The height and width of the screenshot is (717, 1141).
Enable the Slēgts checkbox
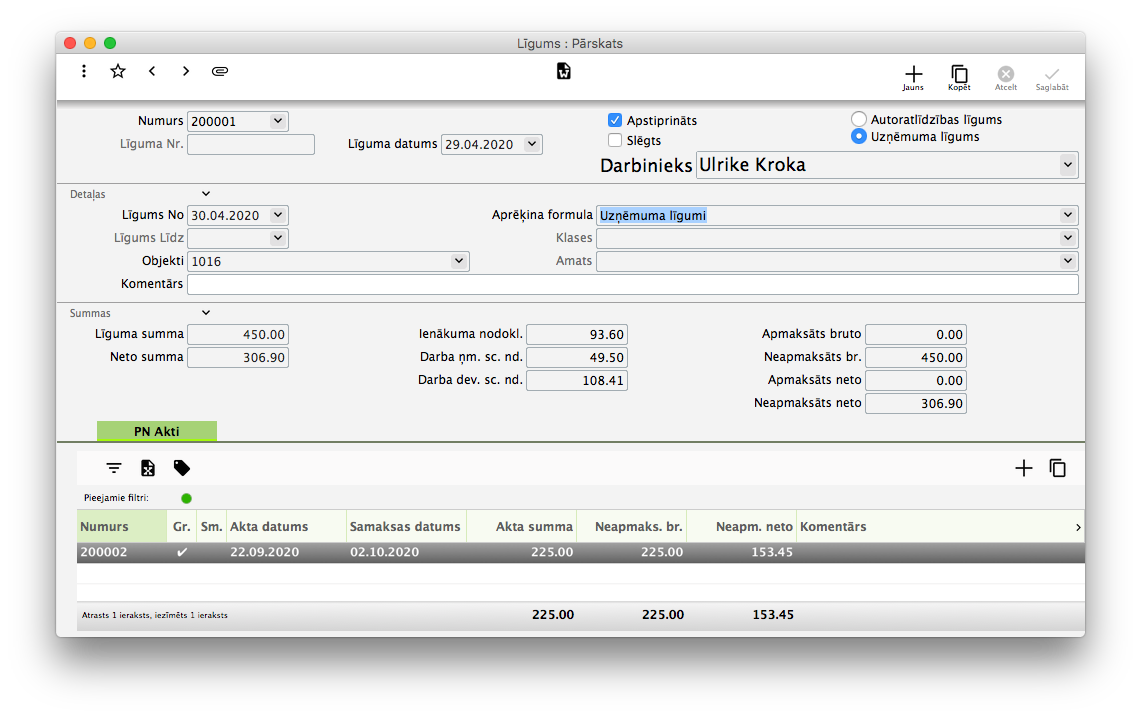(615, 141)
